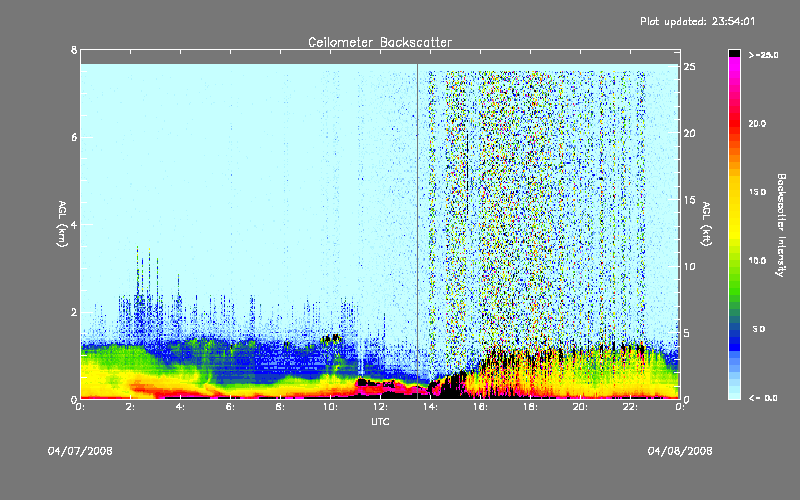Click the 8 km tick label on left axis
Image resolution: width=800 pixels, height=500 pixels.
point(74,50)
